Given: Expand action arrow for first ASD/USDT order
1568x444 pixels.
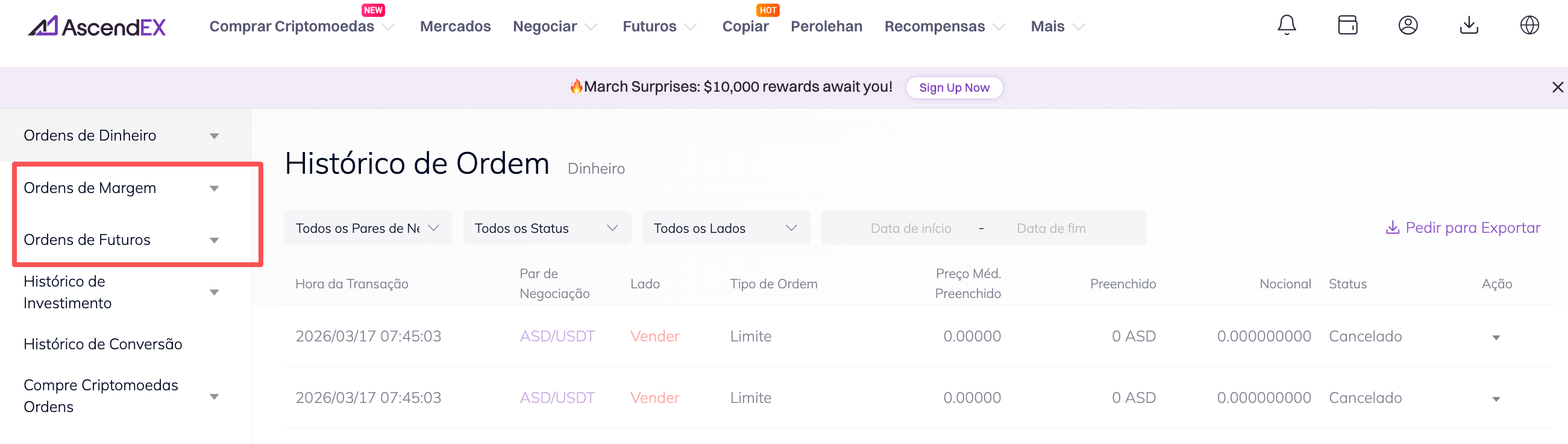Looking at the screenshot, I should (1496, 337).
